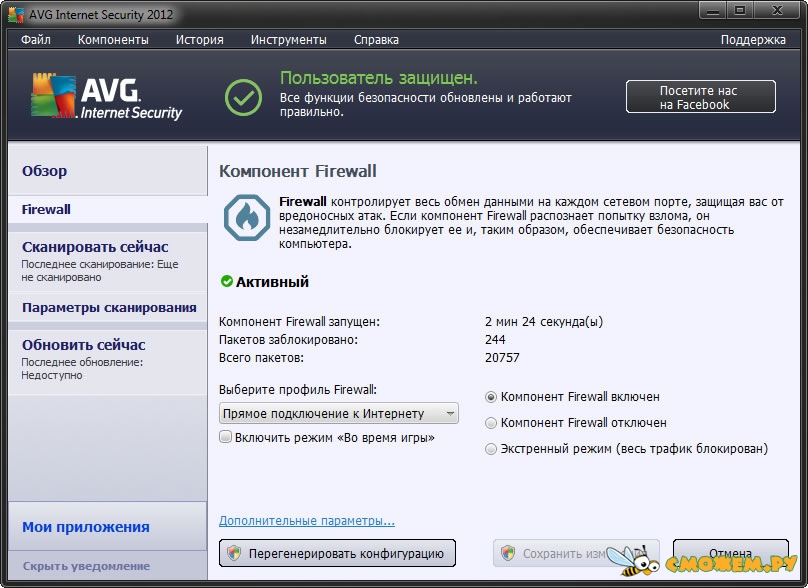Click shield icon on Сохранить изменения button
This screenshot has height=588, width=808.
[508, 553]
